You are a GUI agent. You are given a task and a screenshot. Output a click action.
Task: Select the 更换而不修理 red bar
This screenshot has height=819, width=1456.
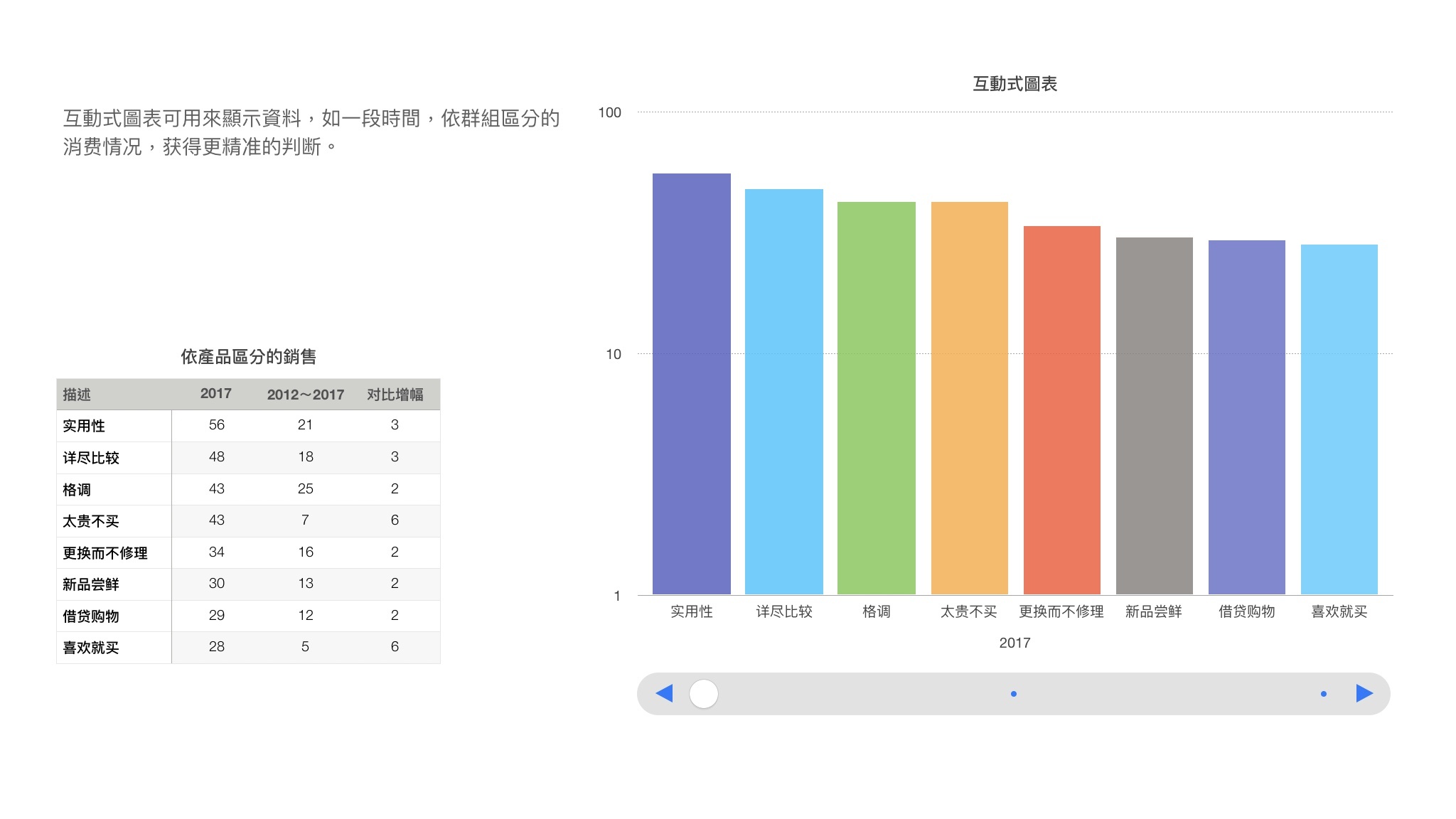(1061, 410)
